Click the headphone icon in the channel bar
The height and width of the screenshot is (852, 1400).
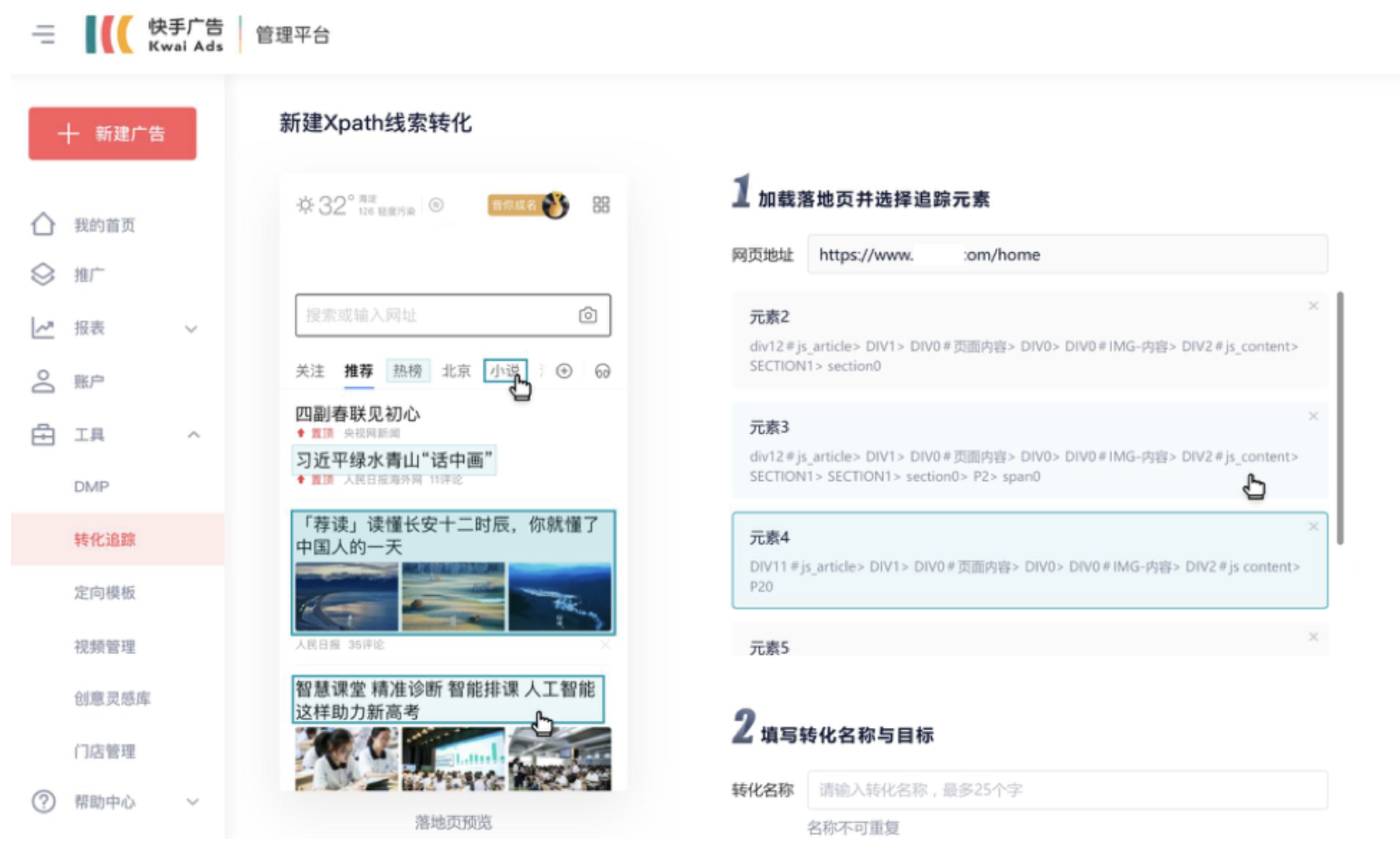click(603, 371)
